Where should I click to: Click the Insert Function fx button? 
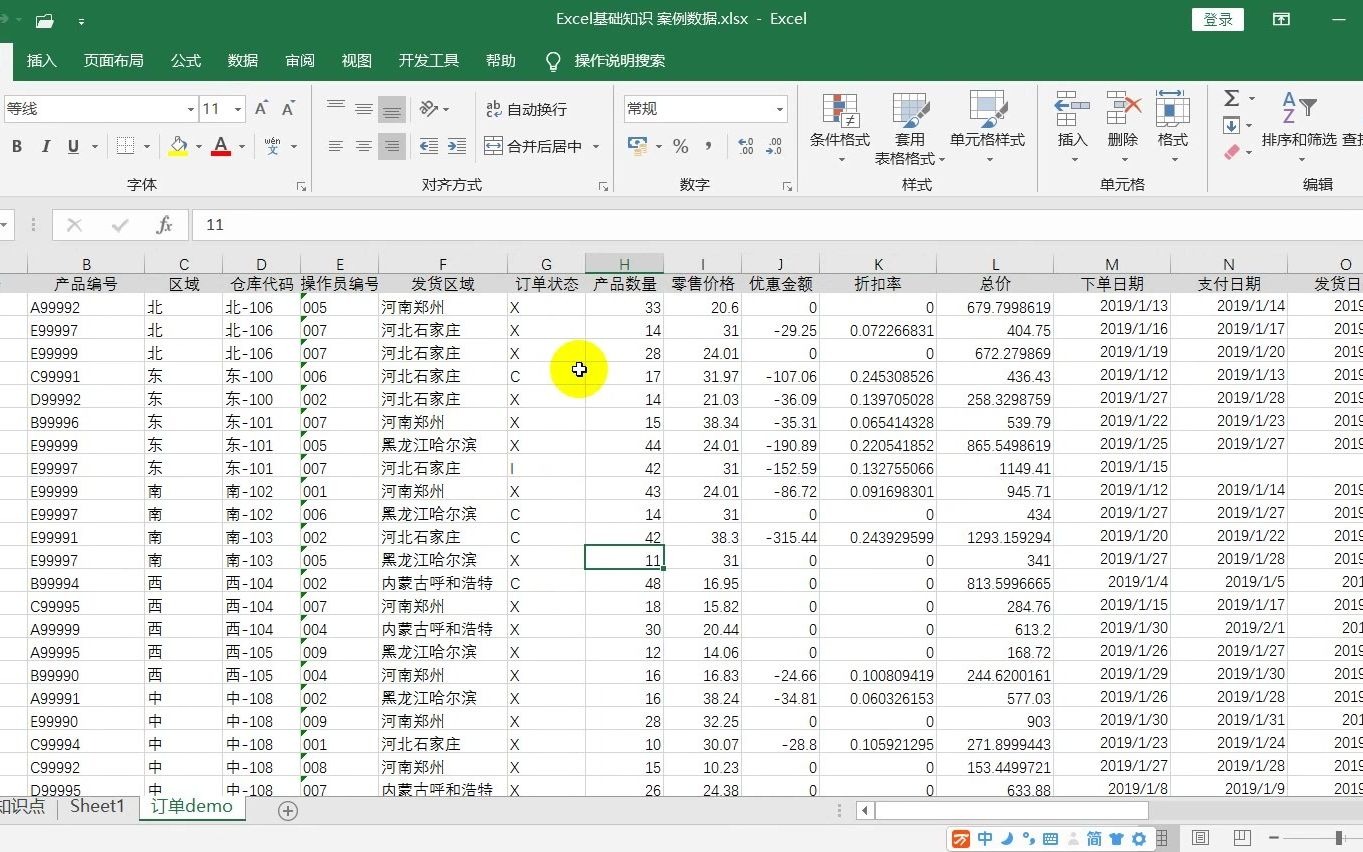click(165, 225)
